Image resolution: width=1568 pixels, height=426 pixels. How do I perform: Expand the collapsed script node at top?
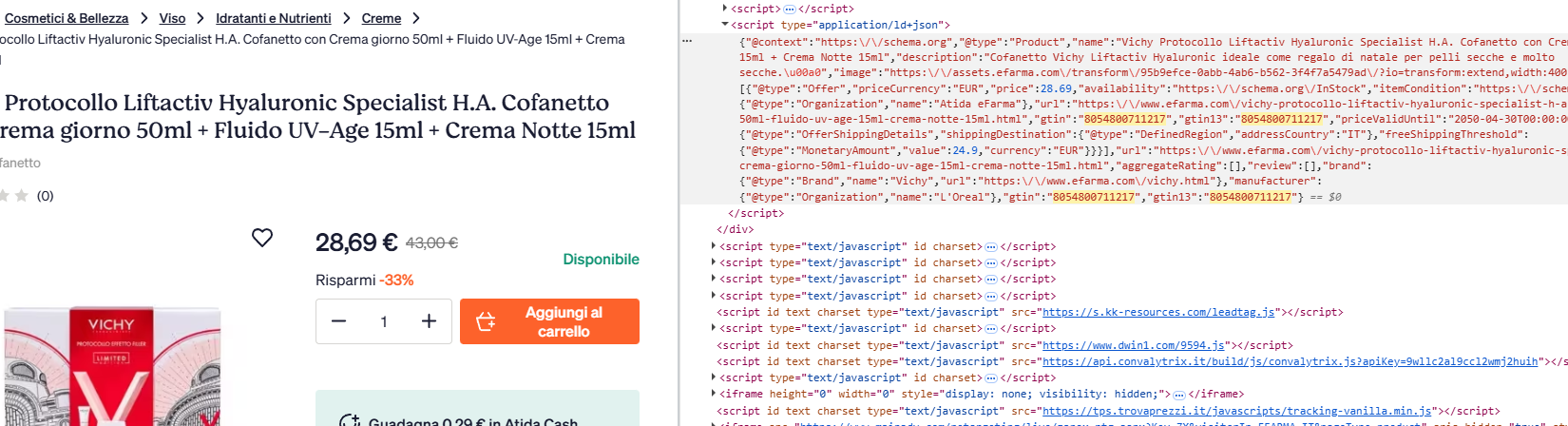pos(725,8)
